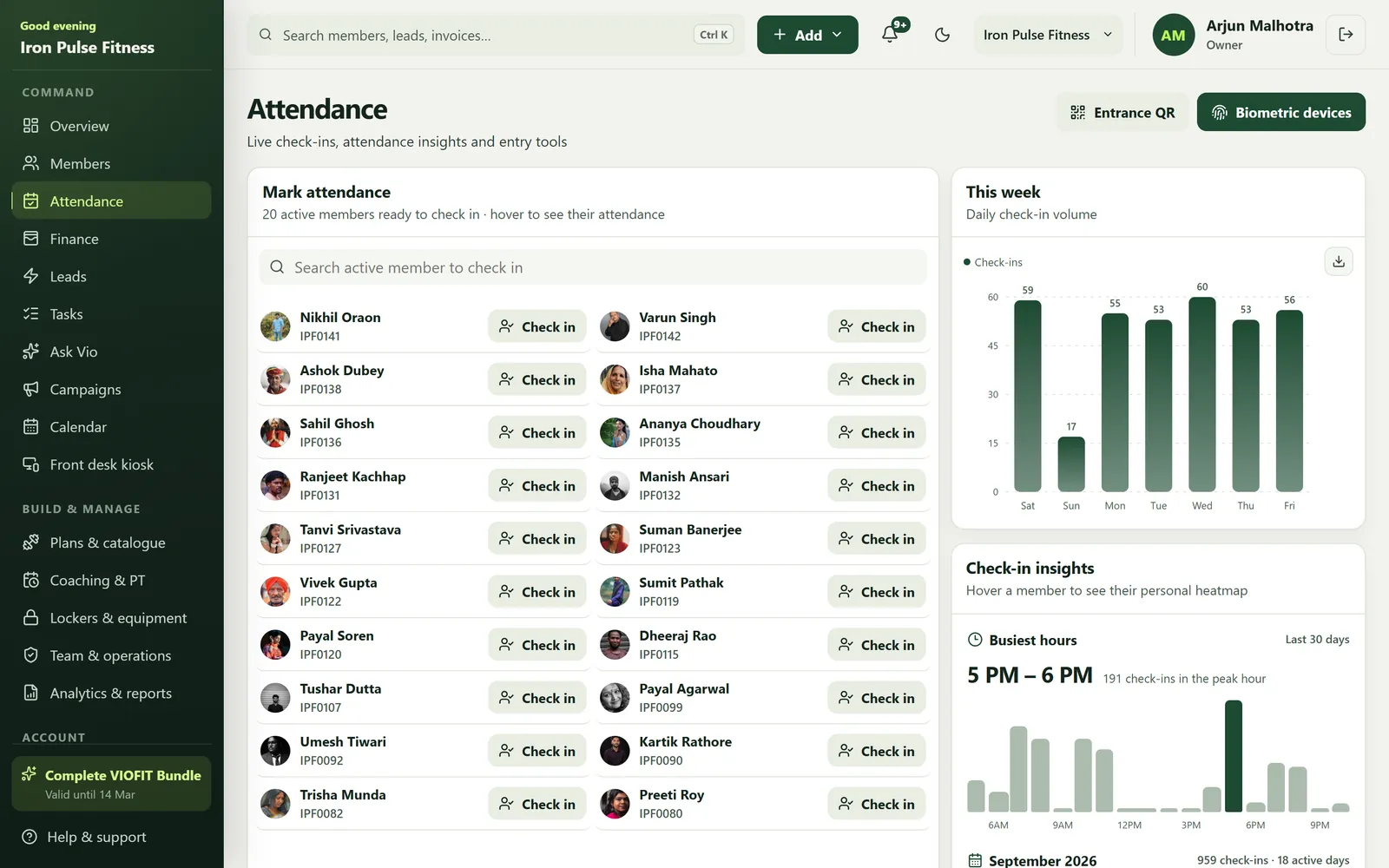1389x868 pixels.
Task: Navigate to Analytics & reports
Action: [111, 693]
